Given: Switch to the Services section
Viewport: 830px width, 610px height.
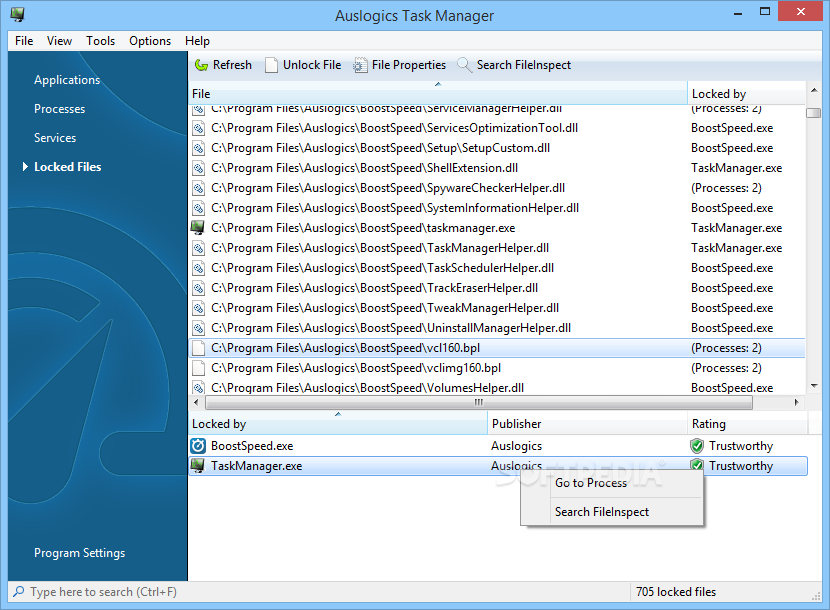Looking at the screenshot, I should click(x=55, y=138).
